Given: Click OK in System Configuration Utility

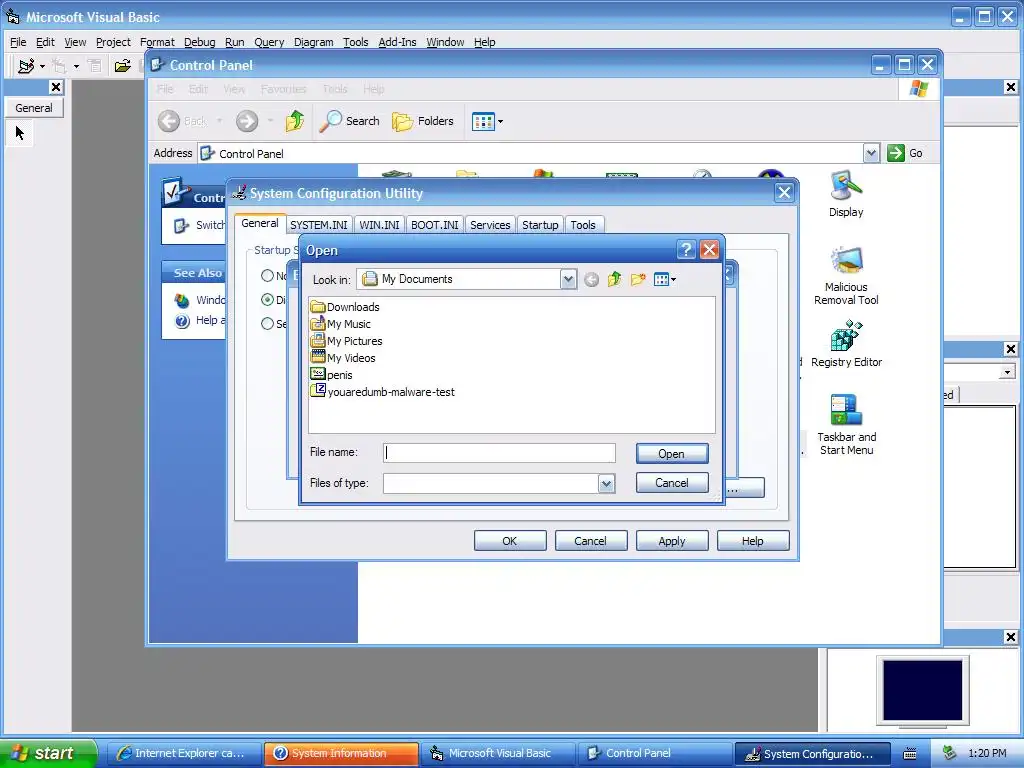Looking at the screenshot, I should point(510,541).
